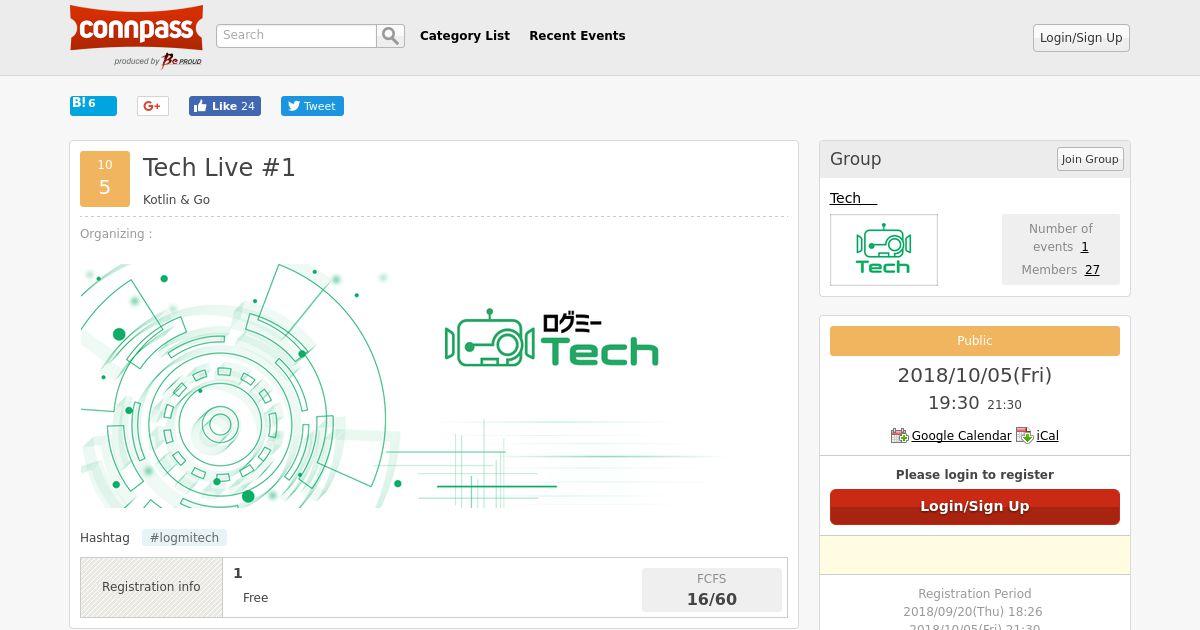
Task: Click the iCal download icon
Action: 1025,436
